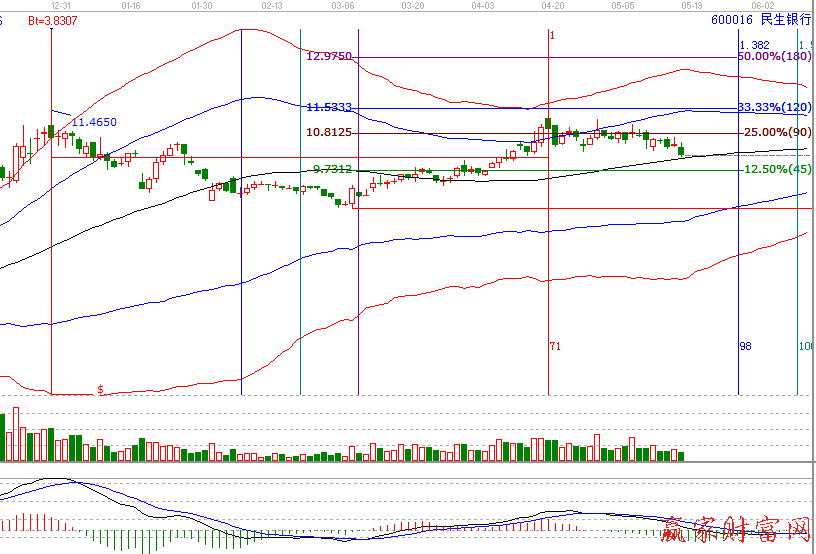Click the red cycle marker labeled 71
Screen dimensions: 816x554
coord(555,345)
